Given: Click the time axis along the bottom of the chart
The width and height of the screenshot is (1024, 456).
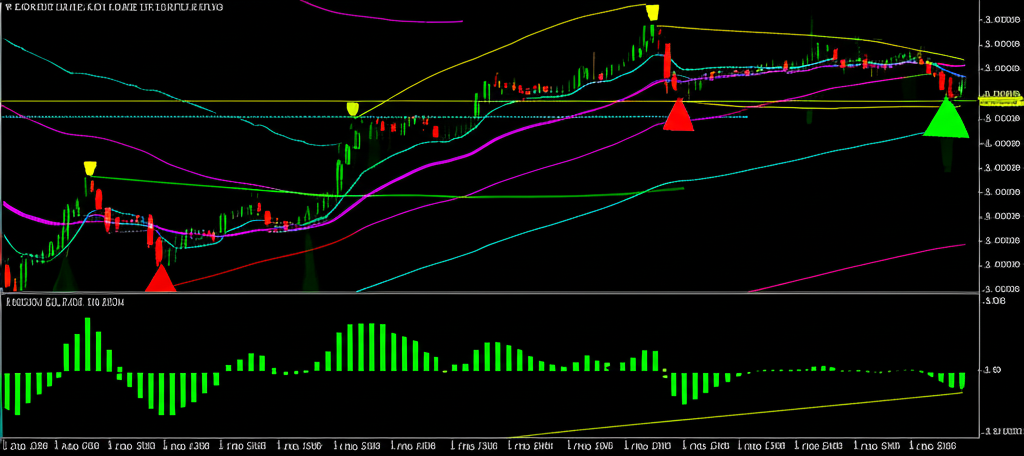Looking at the screenshot, I should (x=500, y=445).
